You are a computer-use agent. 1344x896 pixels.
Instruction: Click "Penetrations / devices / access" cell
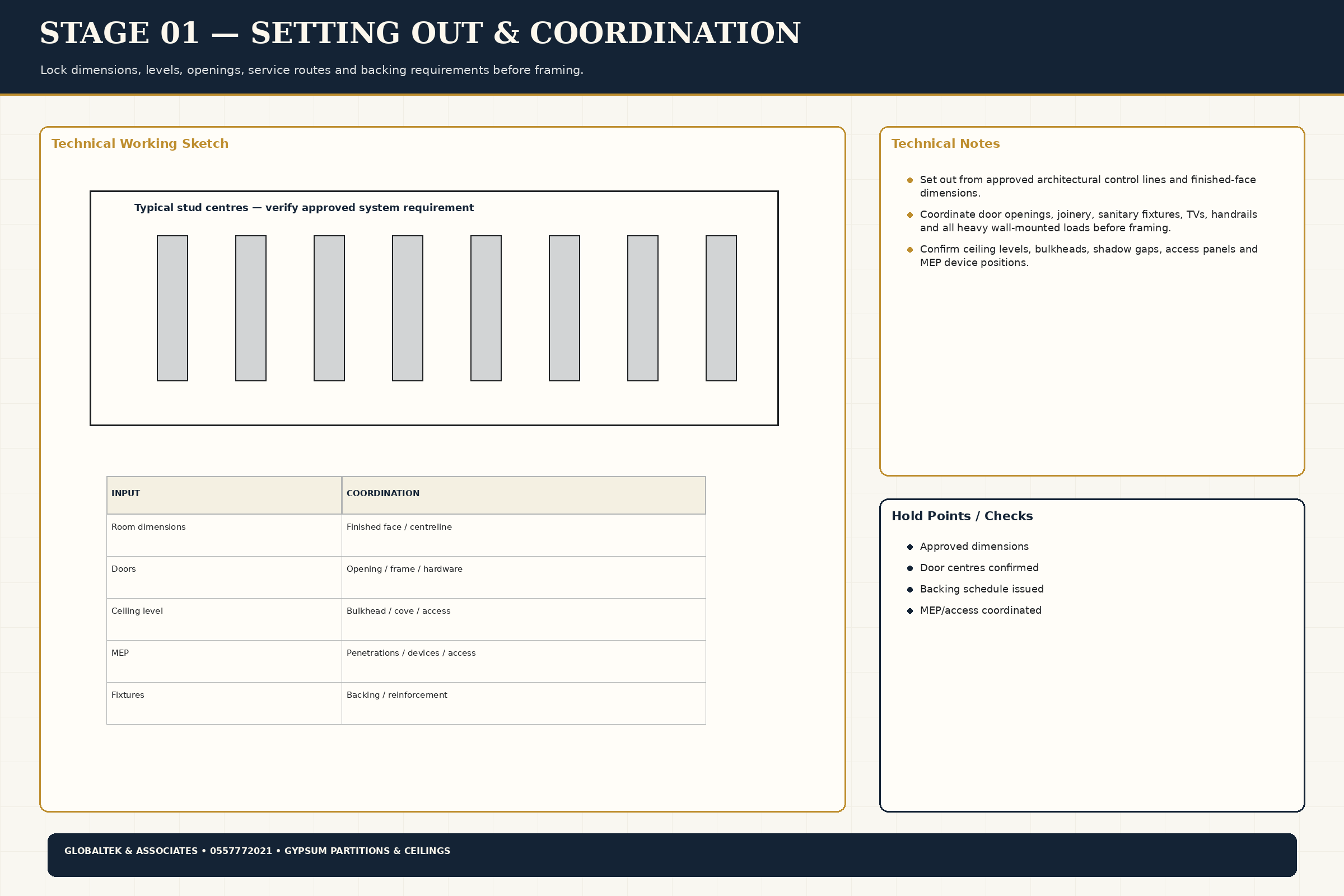point(524,661)
